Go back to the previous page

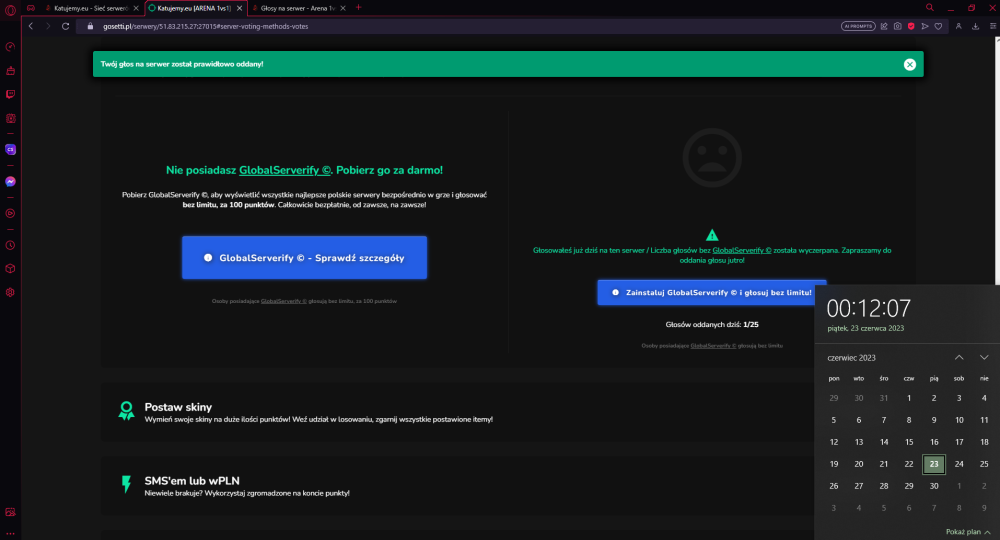click(31, 26)
